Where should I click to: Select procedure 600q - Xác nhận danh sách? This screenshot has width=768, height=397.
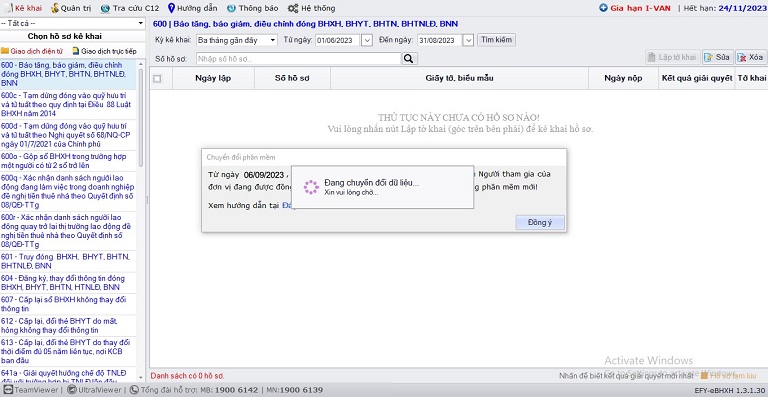tap(68, 191)
